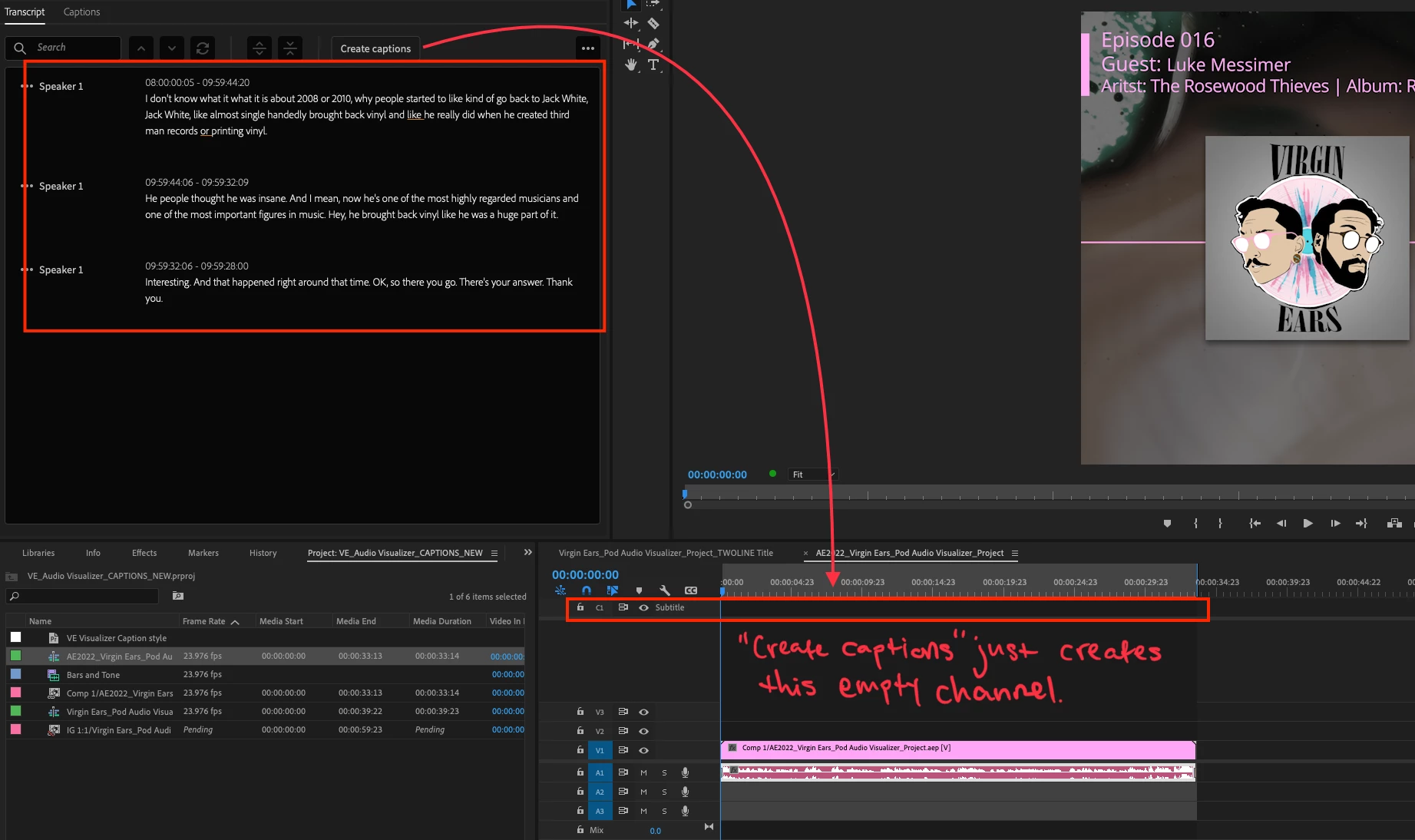Select the Type tool

click(x=653, y=65)
